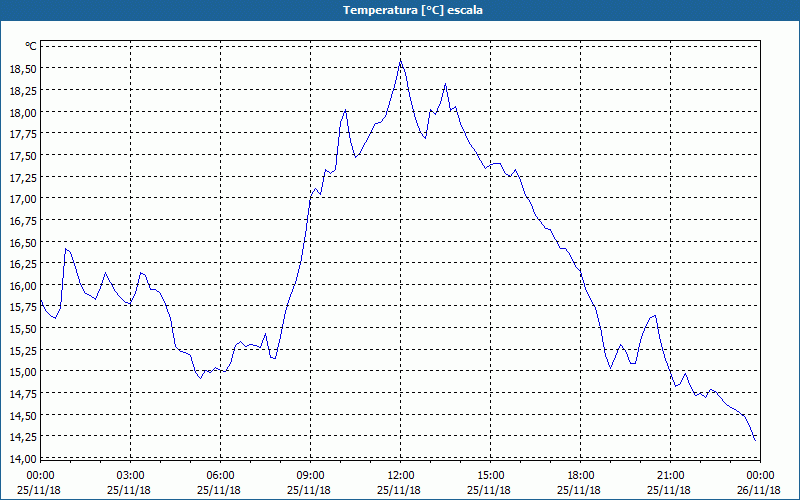Image resolution: width=800 pixels, height=500 pixels.
Task: Pick the 15:00 time label
Action: click(x=490, y=476)
